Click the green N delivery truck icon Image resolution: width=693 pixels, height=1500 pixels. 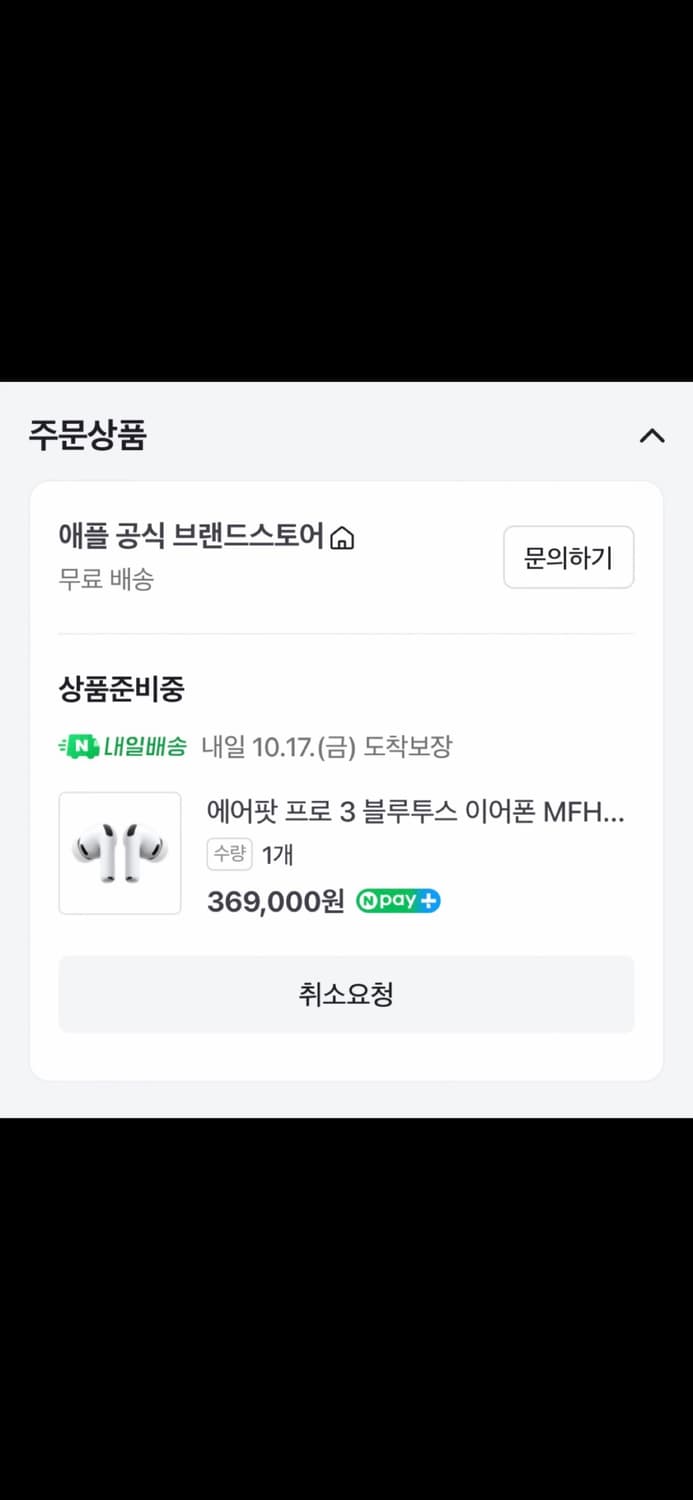click(78, 746)
